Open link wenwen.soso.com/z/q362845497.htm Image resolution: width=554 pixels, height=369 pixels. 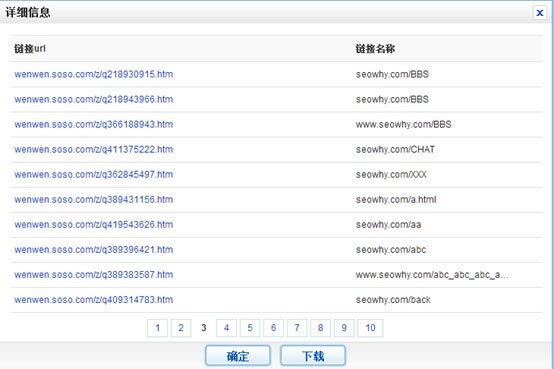[94, 175]
